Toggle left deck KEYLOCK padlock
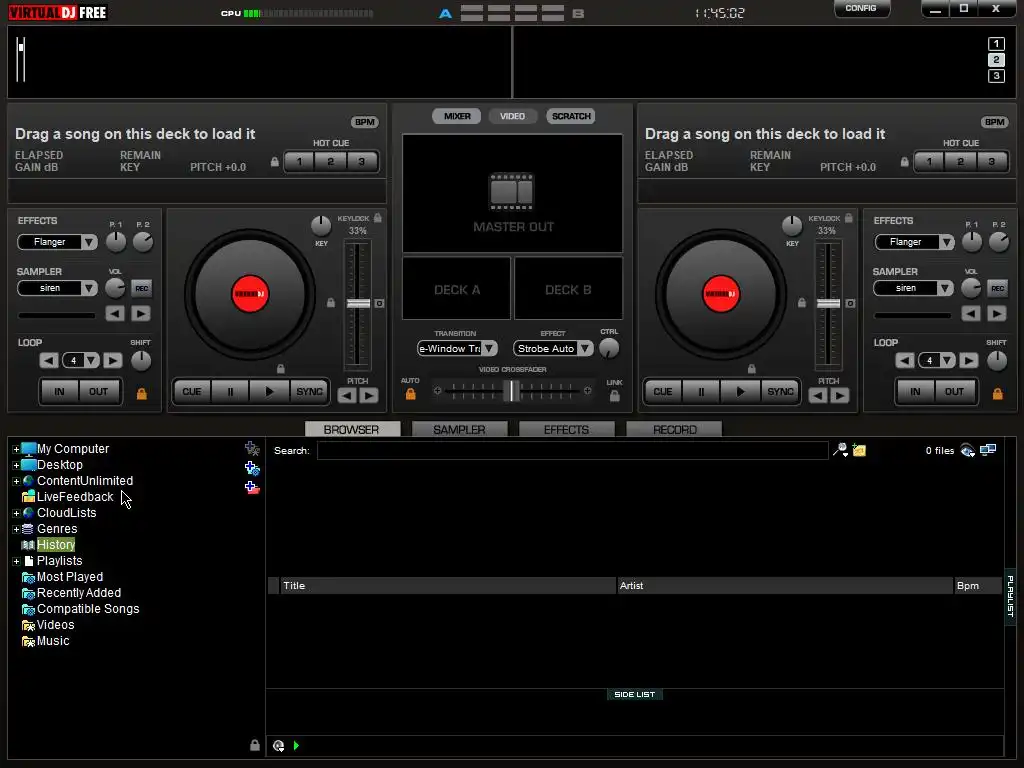 [x=377, y=218]
